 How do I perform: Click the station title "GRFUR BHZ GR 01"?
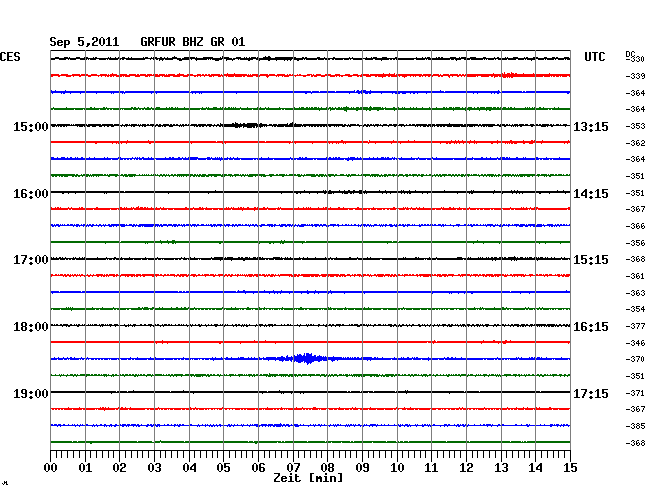pyautogui.click(x=193, y=42)
